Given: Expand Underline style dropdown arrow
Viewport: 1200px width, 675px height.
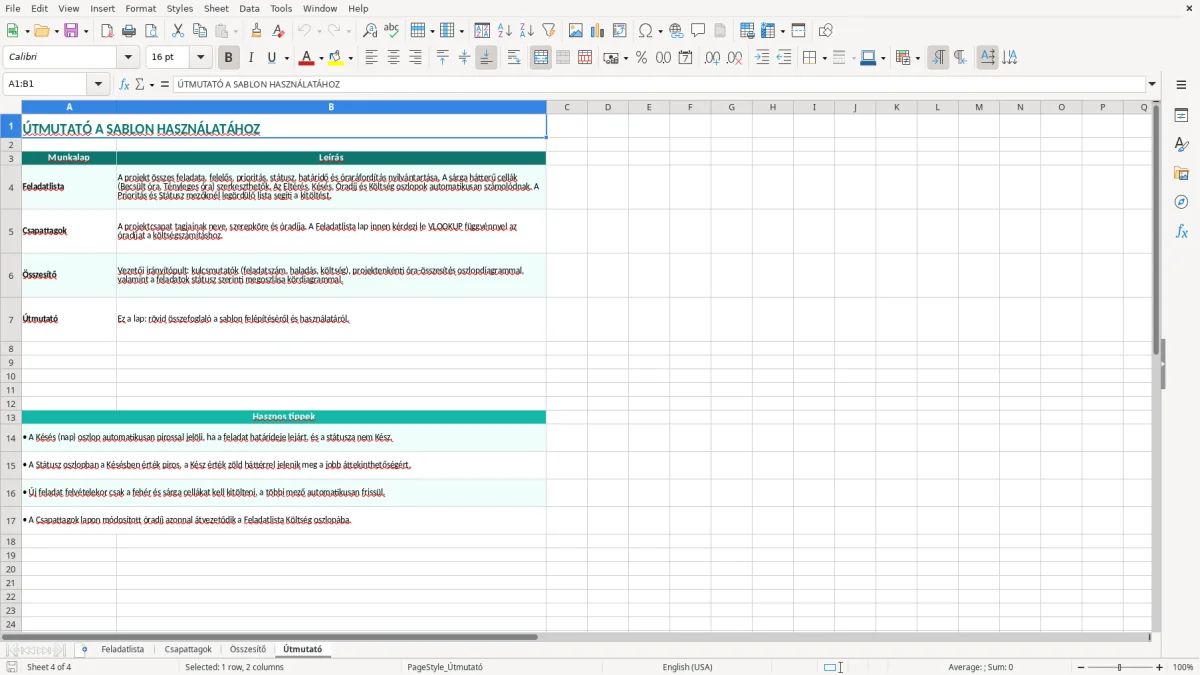Looking at the screenshot, I should pyautogui.click(x=286, y=58).
